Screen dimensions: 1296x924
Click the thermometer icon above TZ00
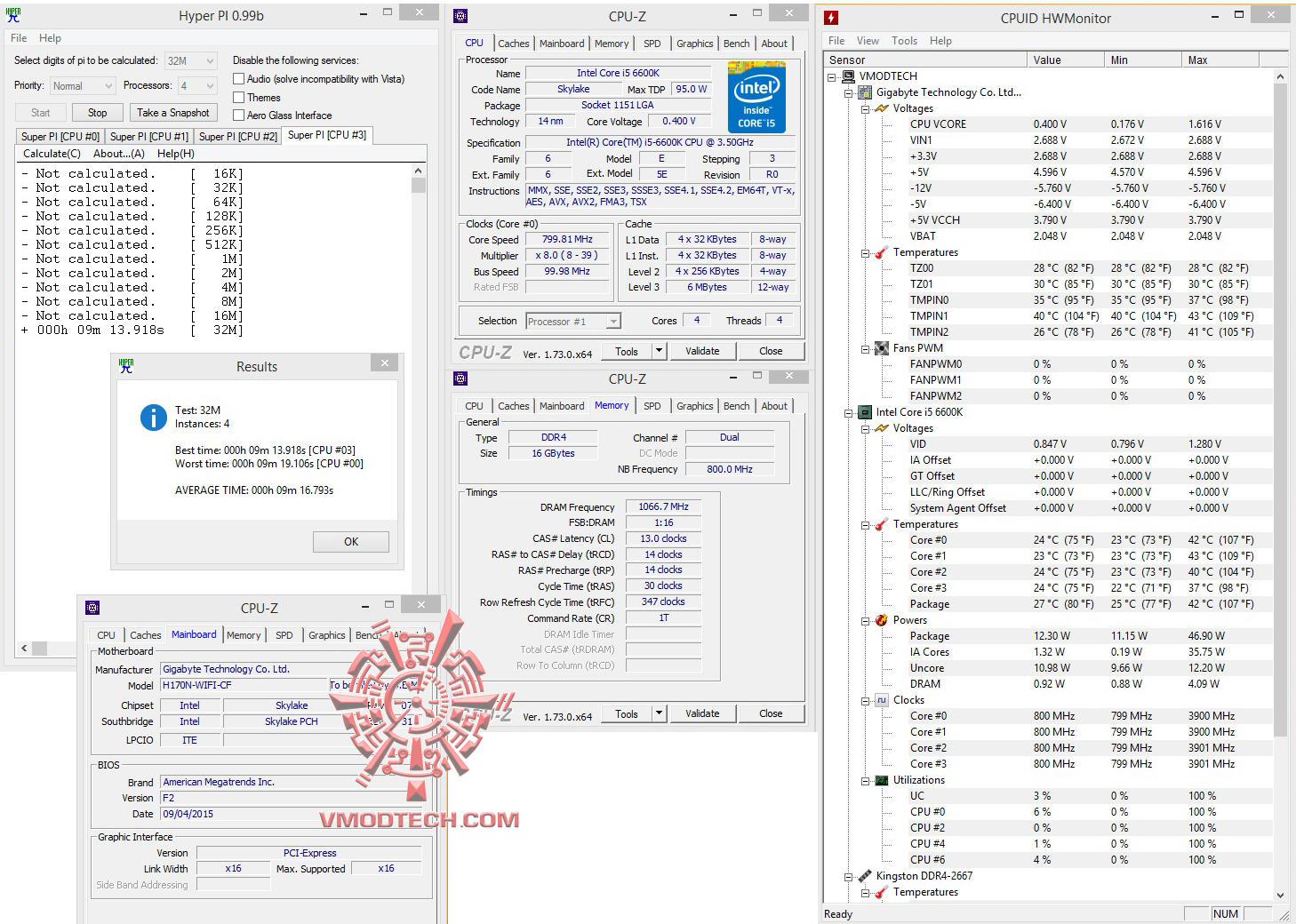(882, 252)
